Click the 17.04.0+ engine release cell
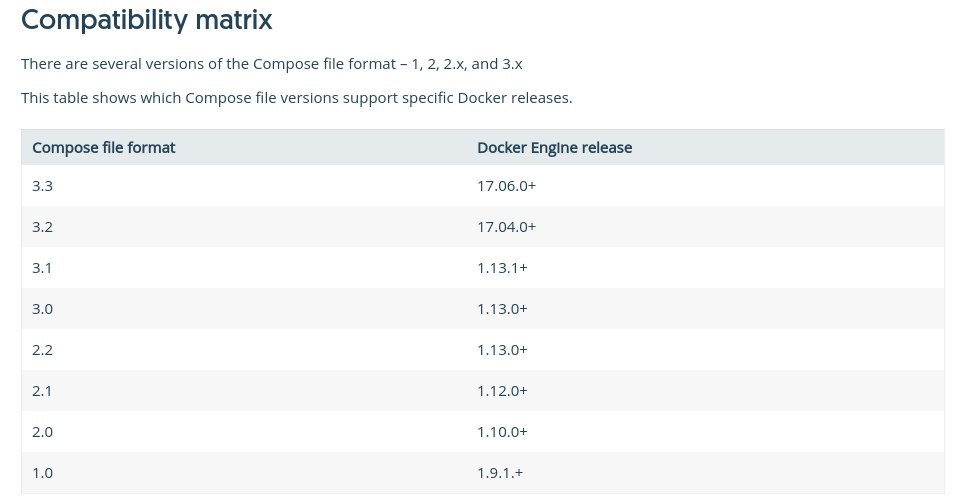The height and width of the screenshot is (502, 963). click(x=507, y=227)
